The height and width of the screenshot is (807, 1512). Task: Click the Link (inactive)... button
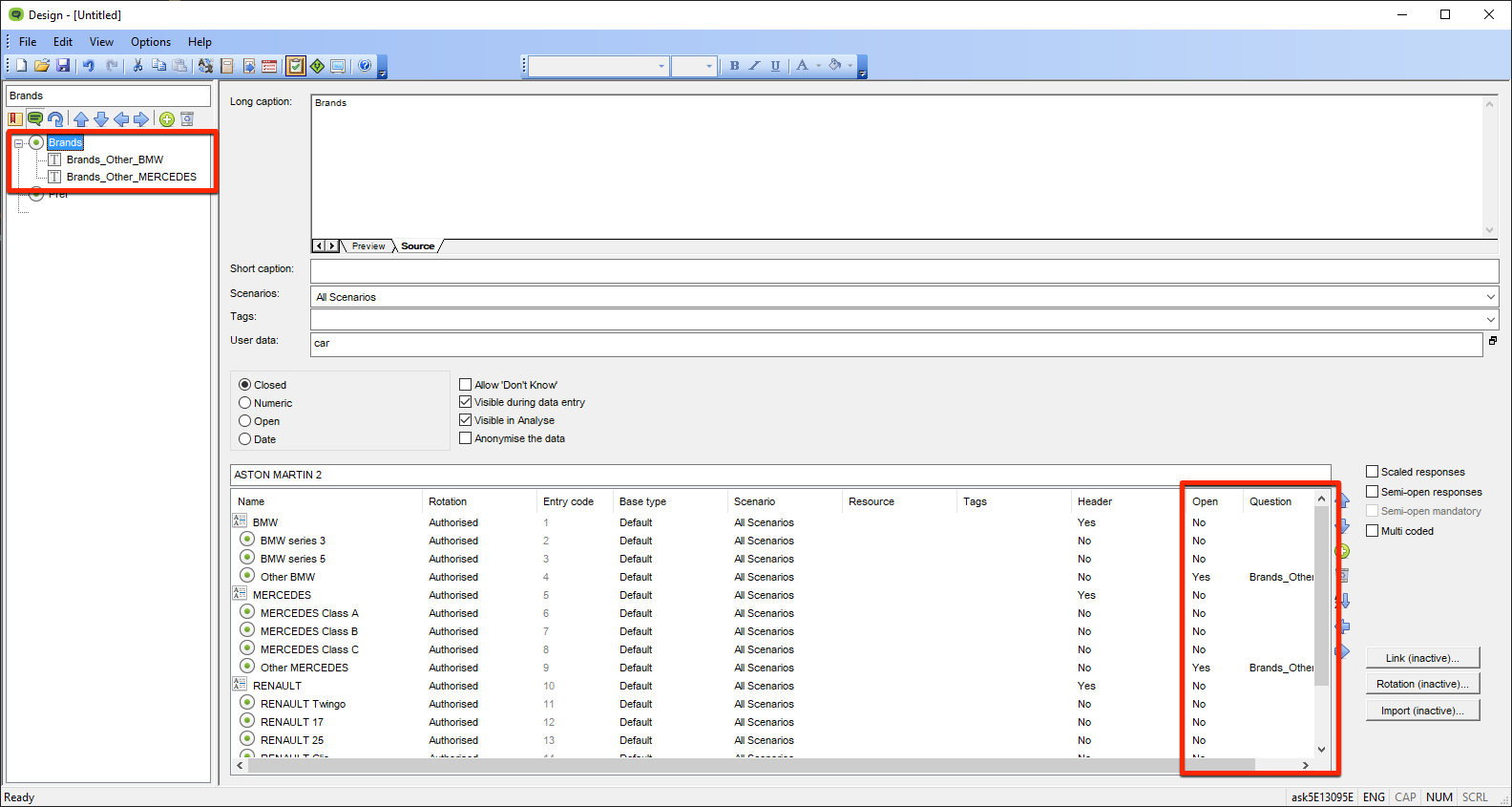point(1422,658)
